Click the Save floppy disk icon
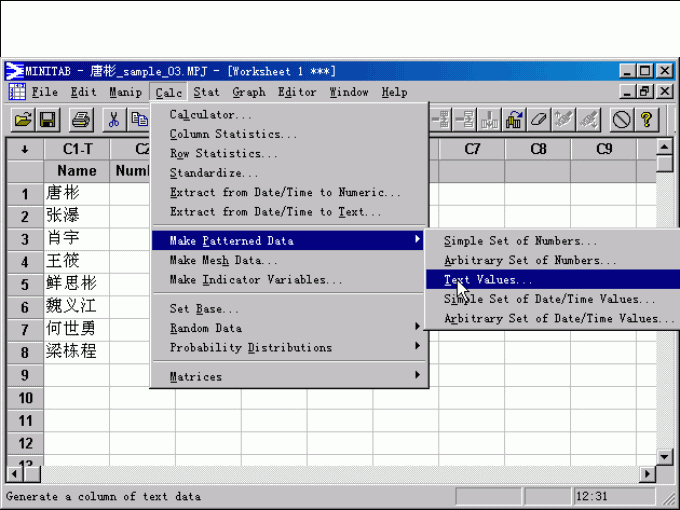This screenshot has height=510, width=680. [x=47, y=120]
